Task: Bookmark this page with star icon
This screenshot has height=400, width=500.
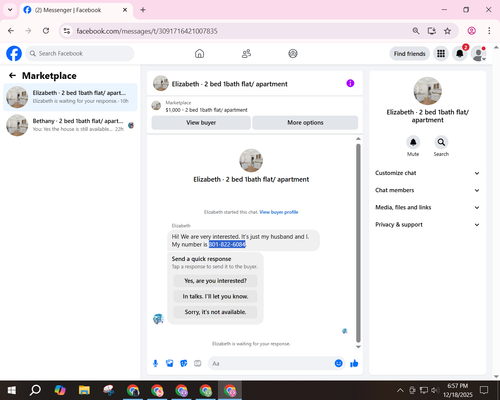Action: click(447, 31)
